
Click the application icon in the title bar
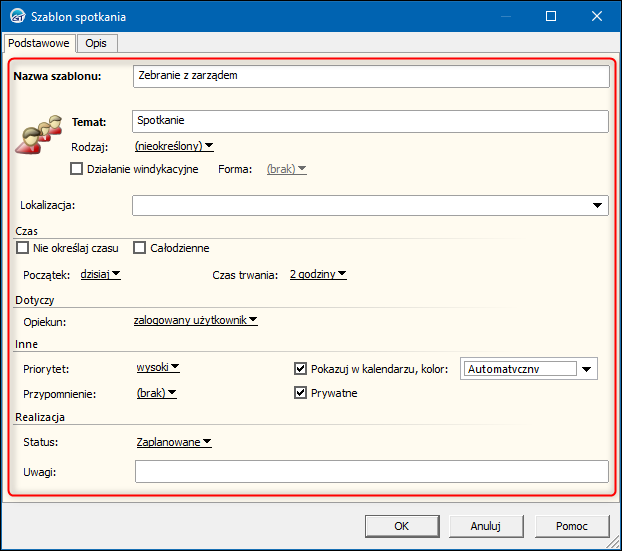(17, 16)
